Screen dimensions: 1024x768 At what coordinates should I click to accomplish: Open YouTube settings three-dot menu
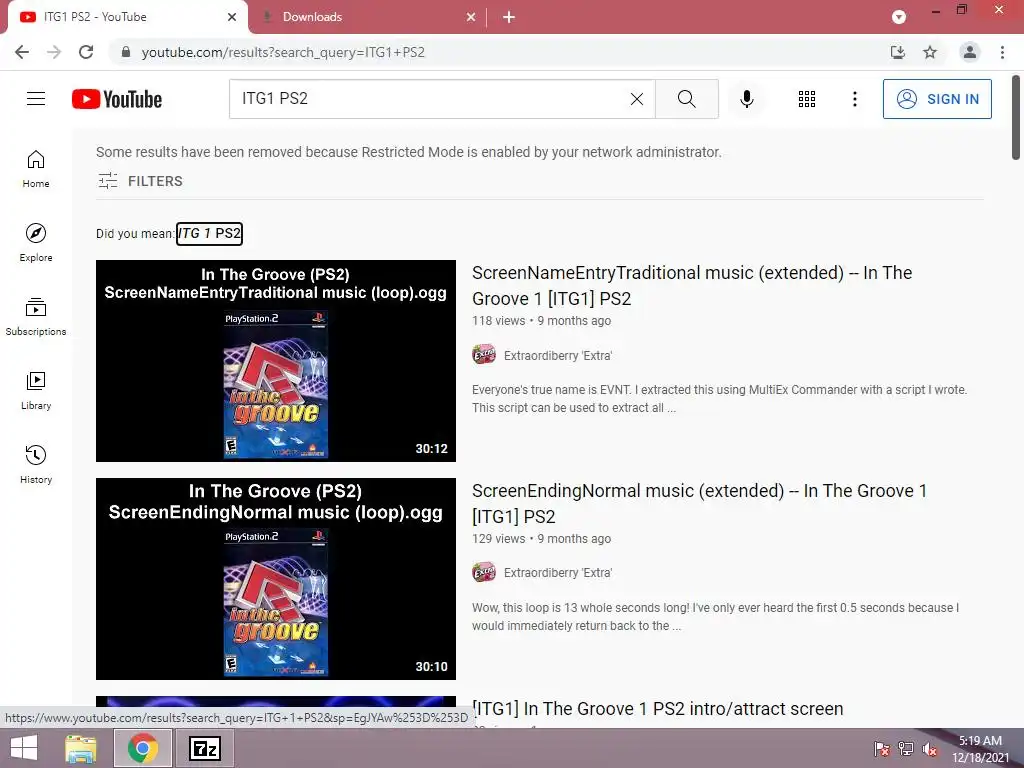click(x=854, y=99)
